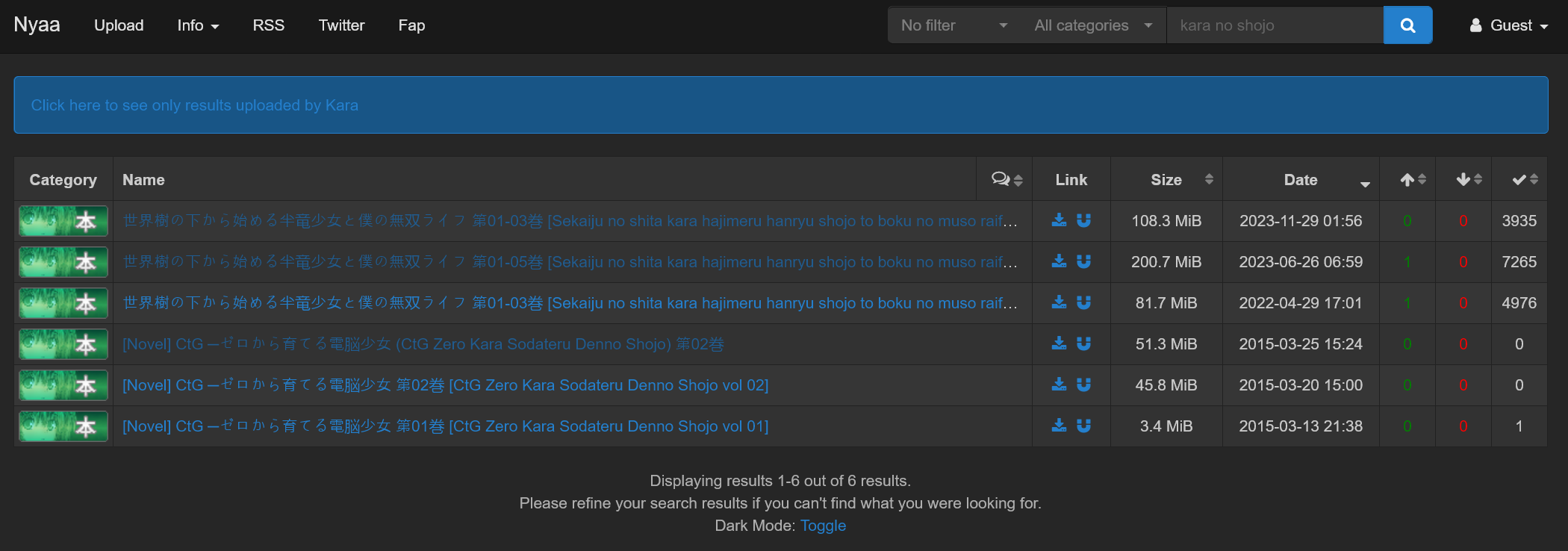The image size is (1568, 551).
Task: Click the 2023-11-29 01:56 date cell
Action: click(x=1301, y=221)
